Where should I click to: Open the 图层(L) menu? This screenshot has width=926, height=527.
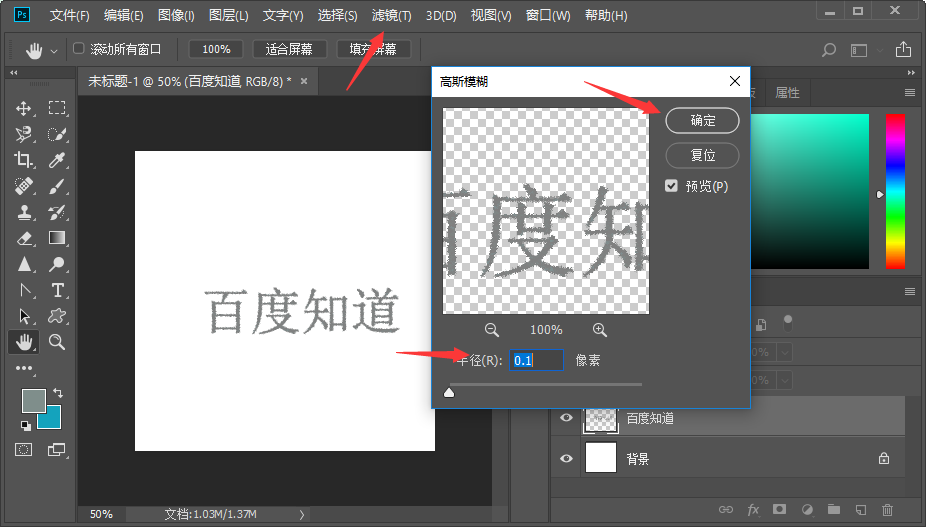(229, 15)
